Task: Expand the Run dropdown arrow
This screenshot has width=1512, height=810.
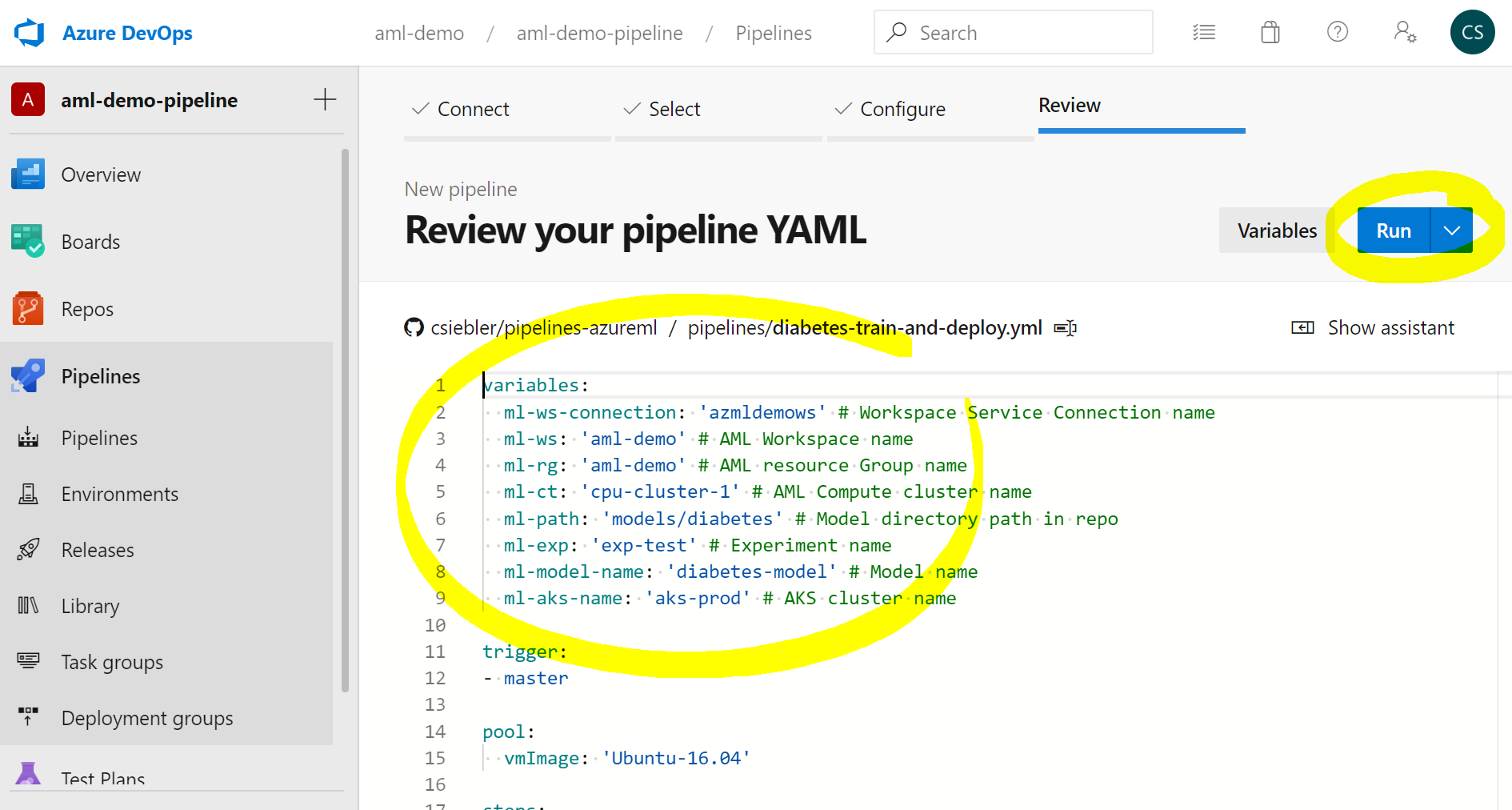Action: pos(1452,231)
